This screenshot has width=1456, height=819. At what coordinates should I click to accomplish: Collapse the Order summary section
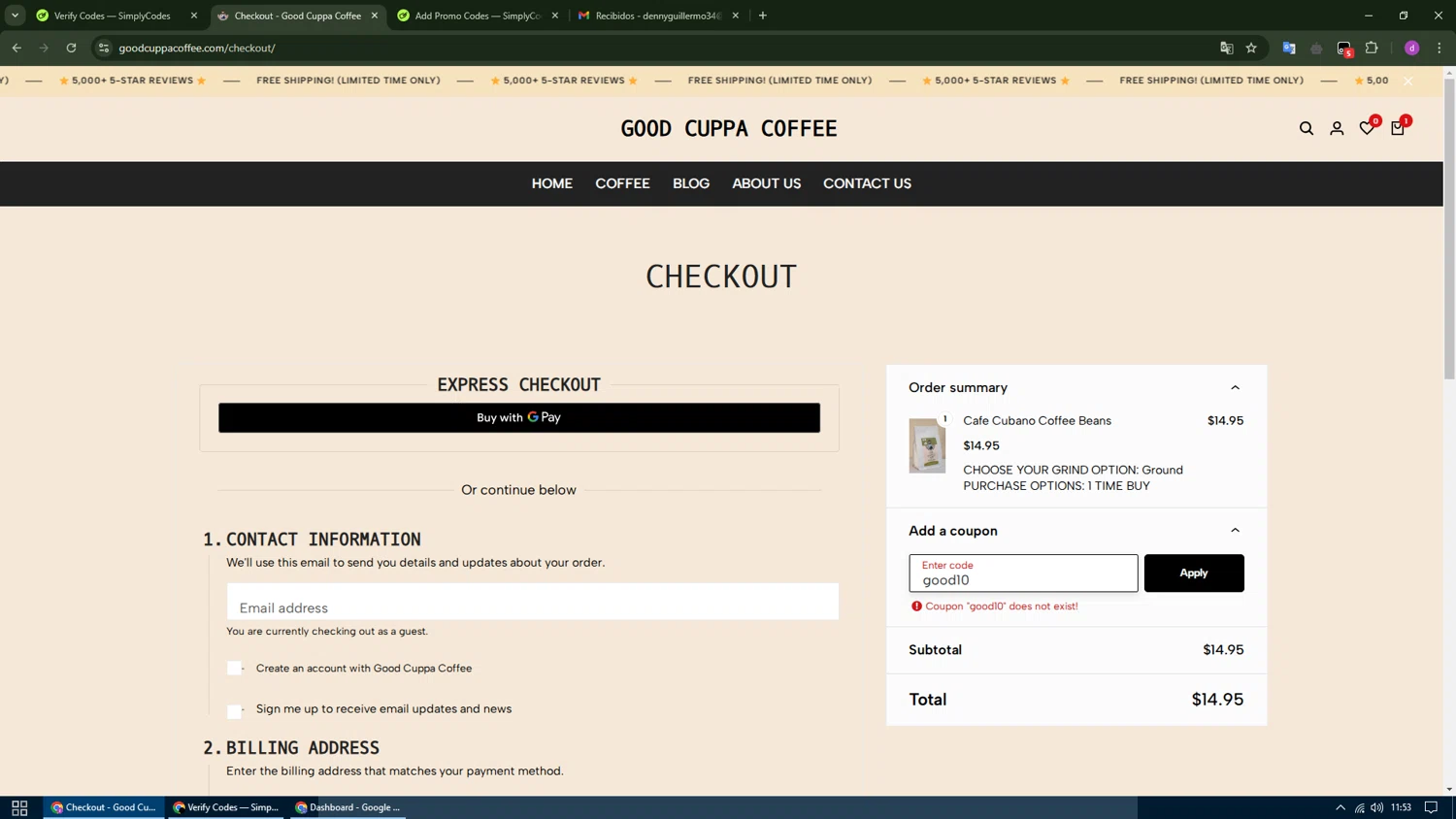tap(1235, 387)
